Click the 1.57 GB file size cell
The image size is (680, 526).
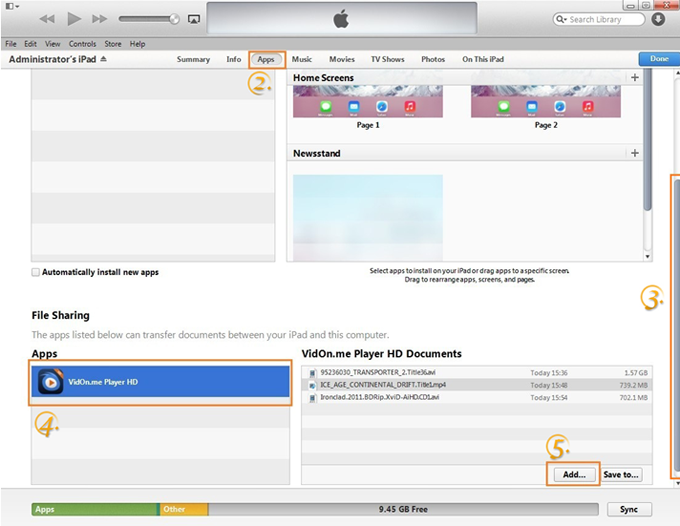[x=636, y=373]
